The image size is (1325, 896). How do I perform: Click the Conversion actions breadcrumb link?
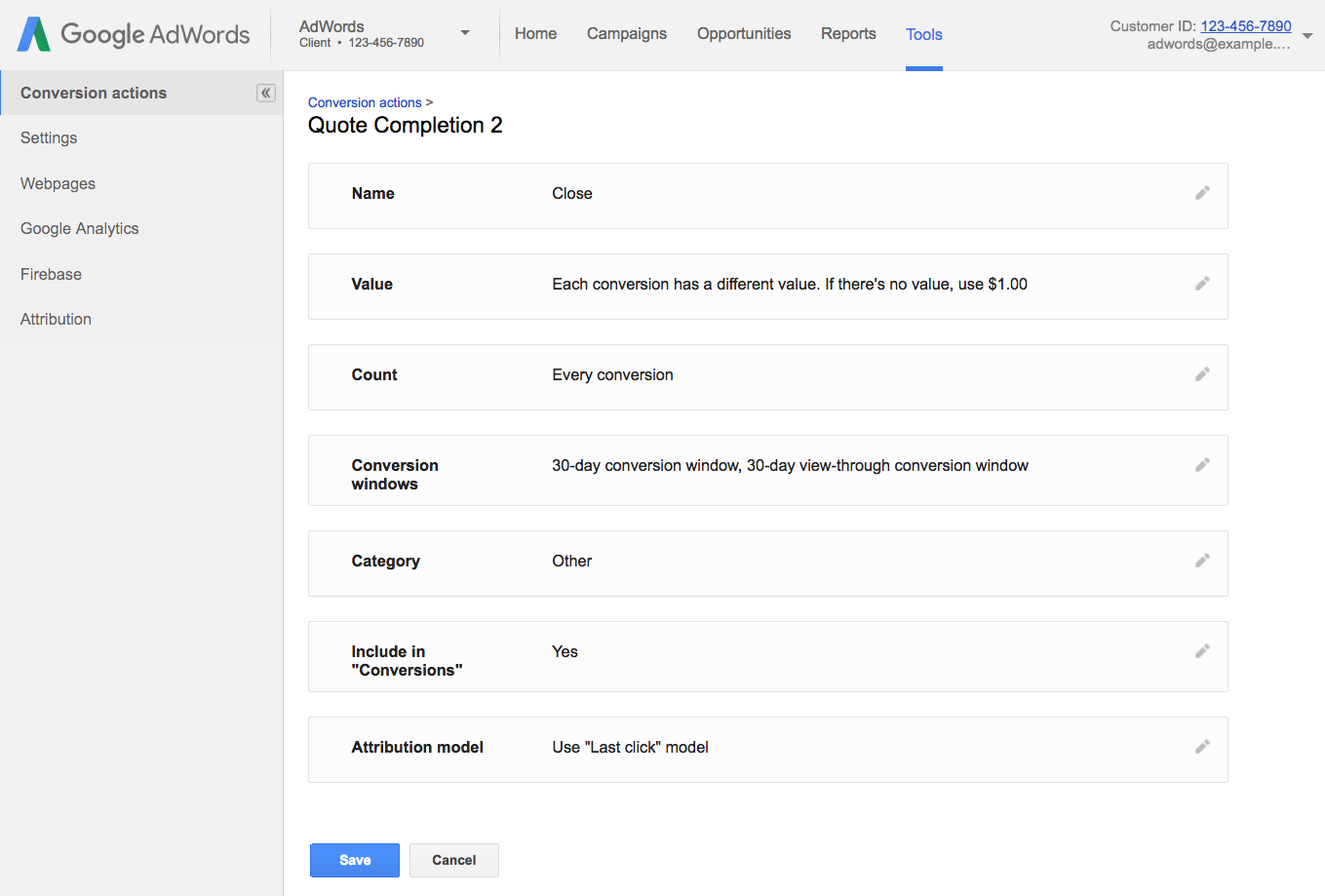click(365, 102)
